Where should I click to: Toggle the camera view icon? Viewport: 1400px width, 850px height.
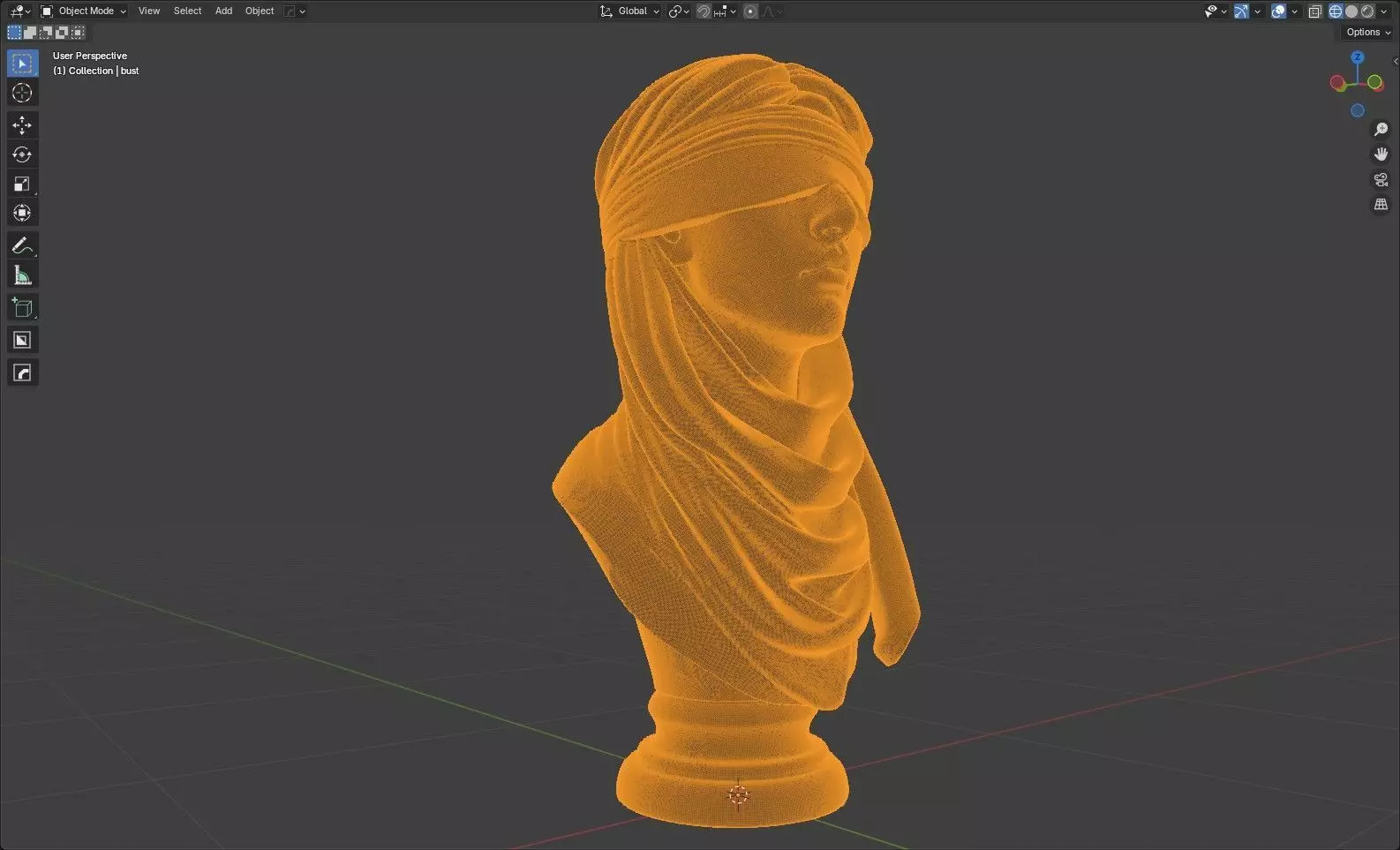(x=1381, y=179)
